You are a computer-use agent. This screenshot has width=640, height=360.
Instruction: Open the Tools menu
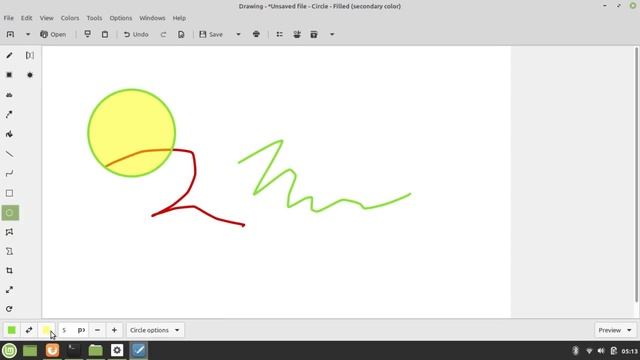[94, 18]
